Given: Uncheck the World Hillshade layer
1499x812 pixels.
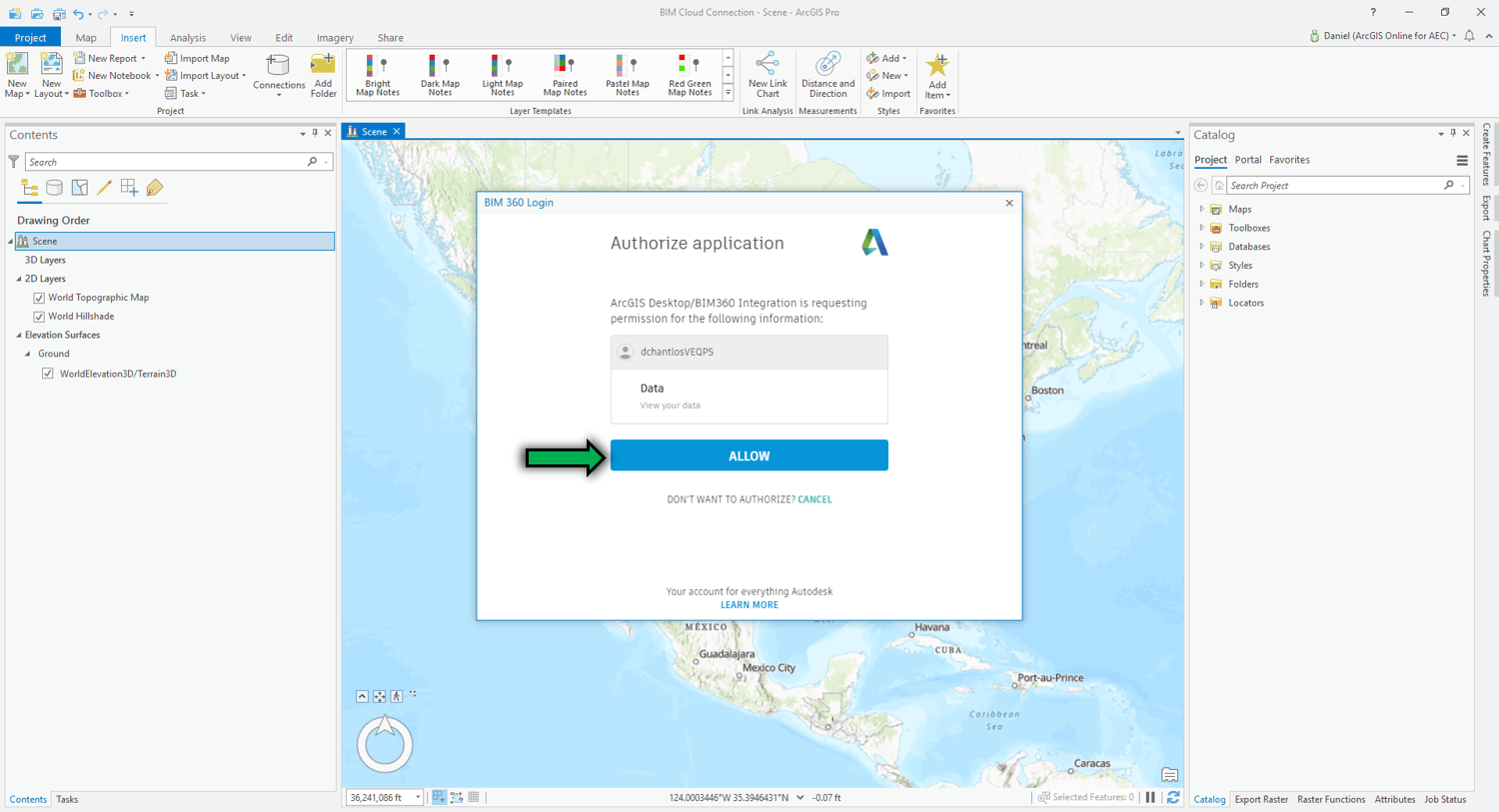Looking at the screenshot, I should (x=39, y=317).
